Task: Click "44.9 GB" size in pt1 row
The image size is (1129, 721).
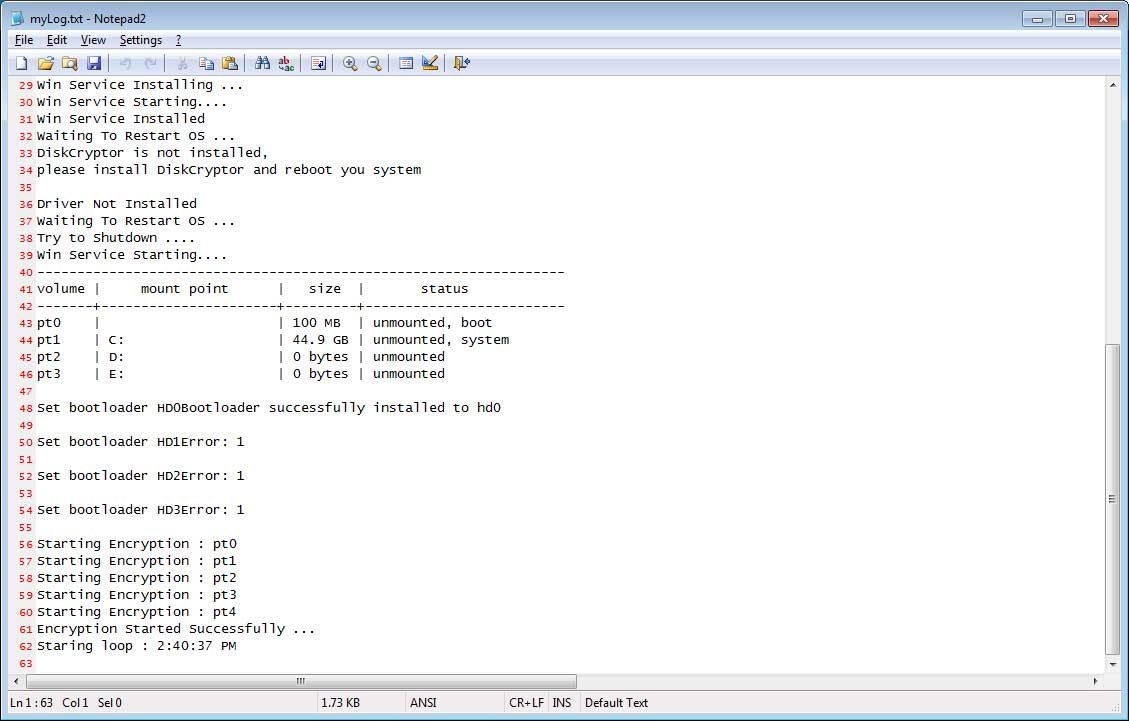Action: [320, 340]
